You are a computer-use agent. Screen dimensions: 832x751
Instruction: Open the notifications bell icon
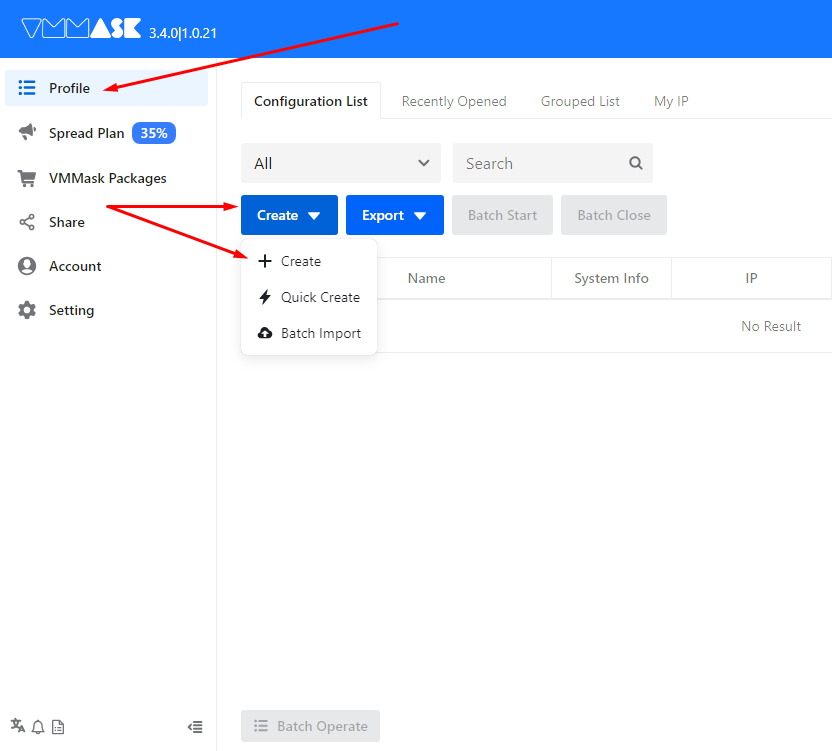(38, 727)
